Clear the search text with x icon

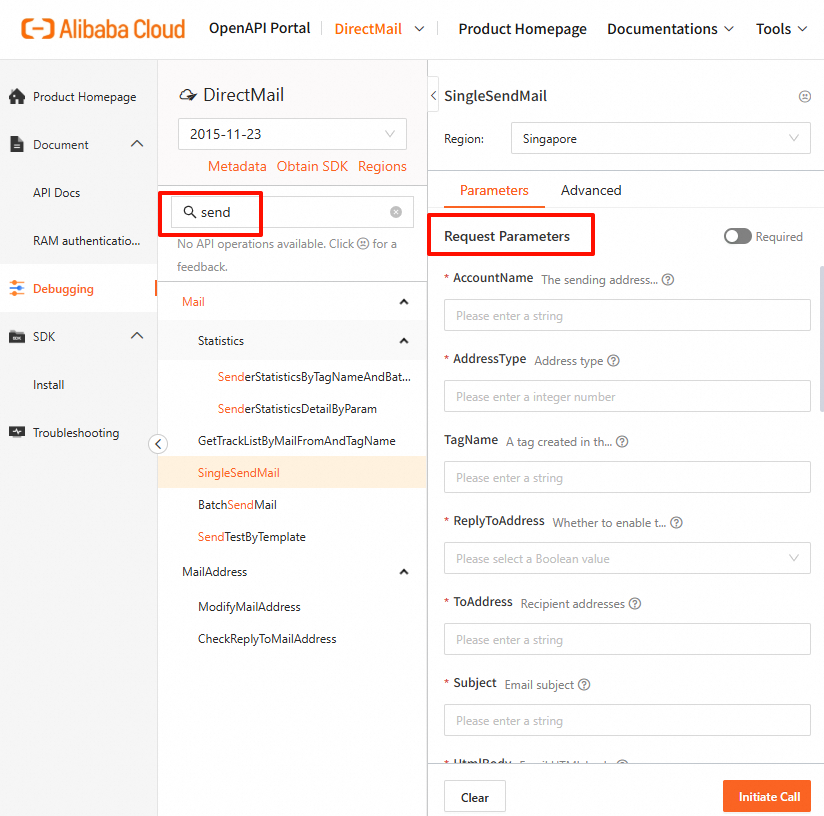coord(396,212)
